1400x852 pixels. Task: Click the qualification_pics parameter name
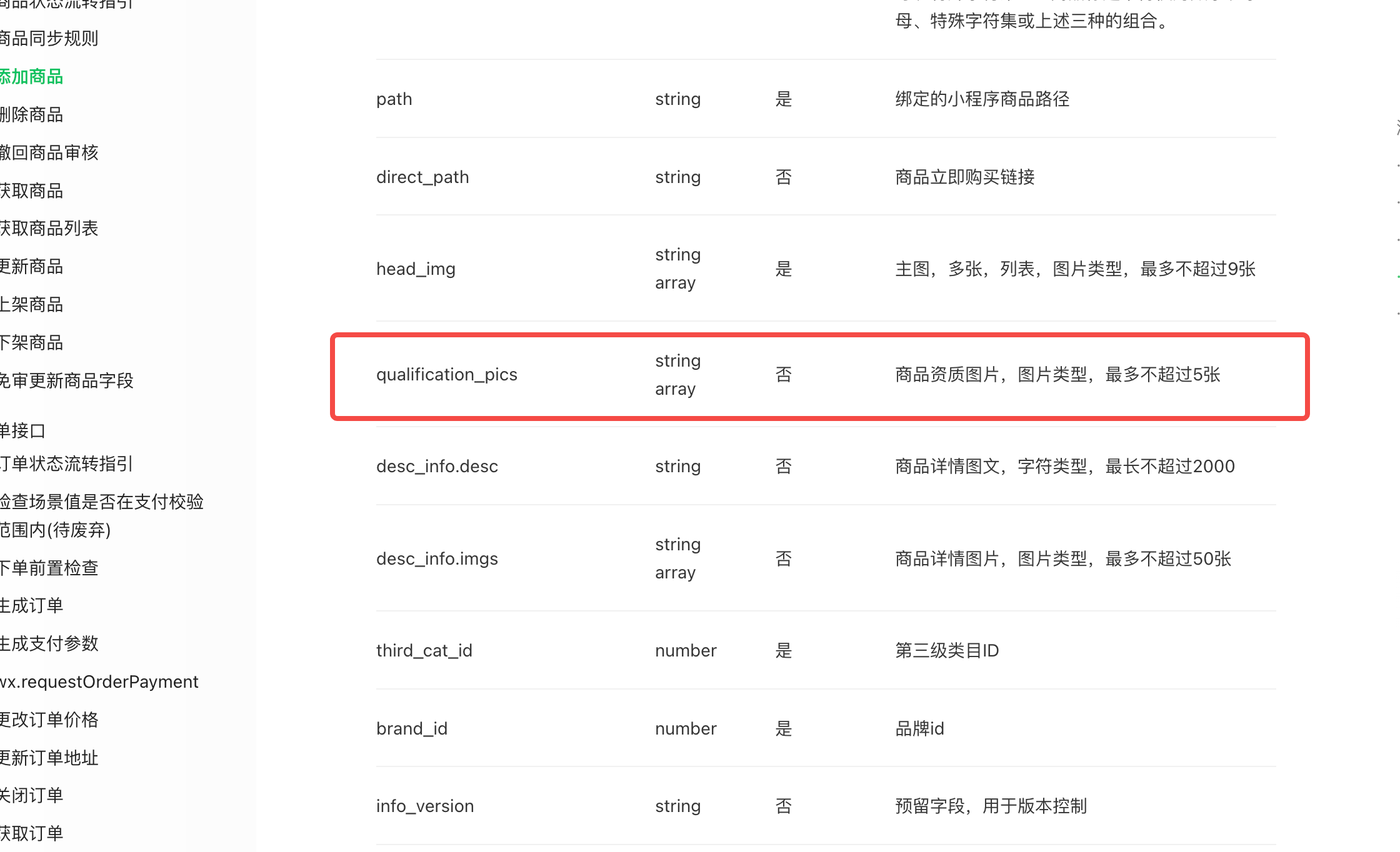point(446,375)
